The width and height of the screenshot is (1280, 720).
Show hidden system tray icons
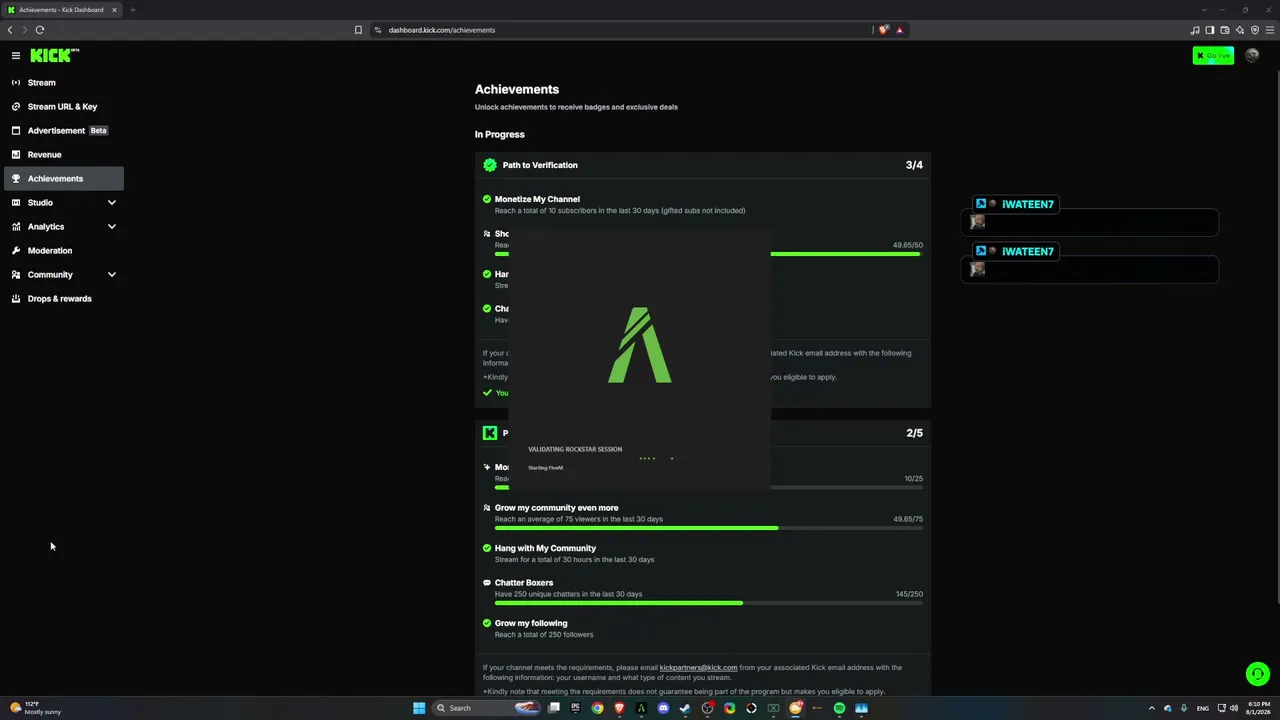[1151, 708]
